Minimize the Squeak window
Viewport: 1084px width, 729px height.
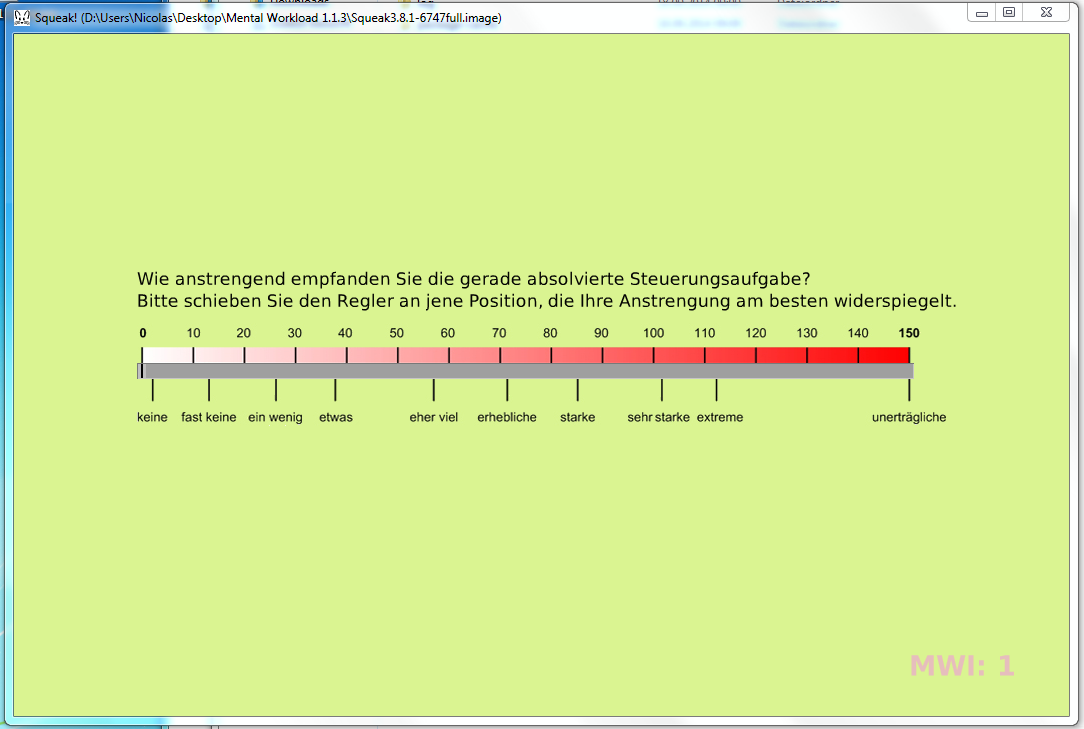click(982, 12)
